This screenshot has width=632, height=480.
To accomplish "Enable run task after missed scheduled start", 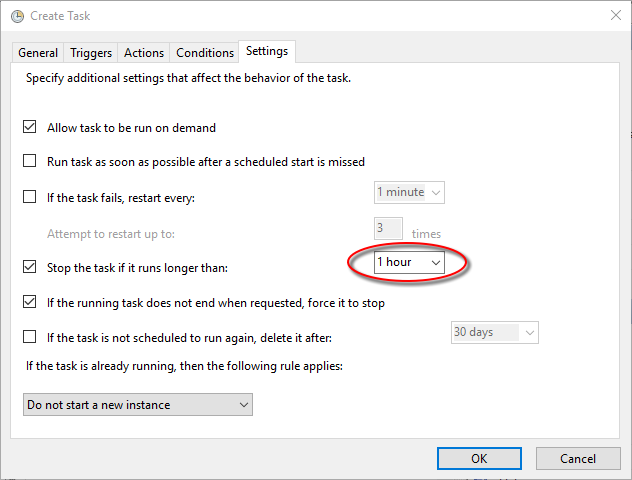I will tap(30, 161).
